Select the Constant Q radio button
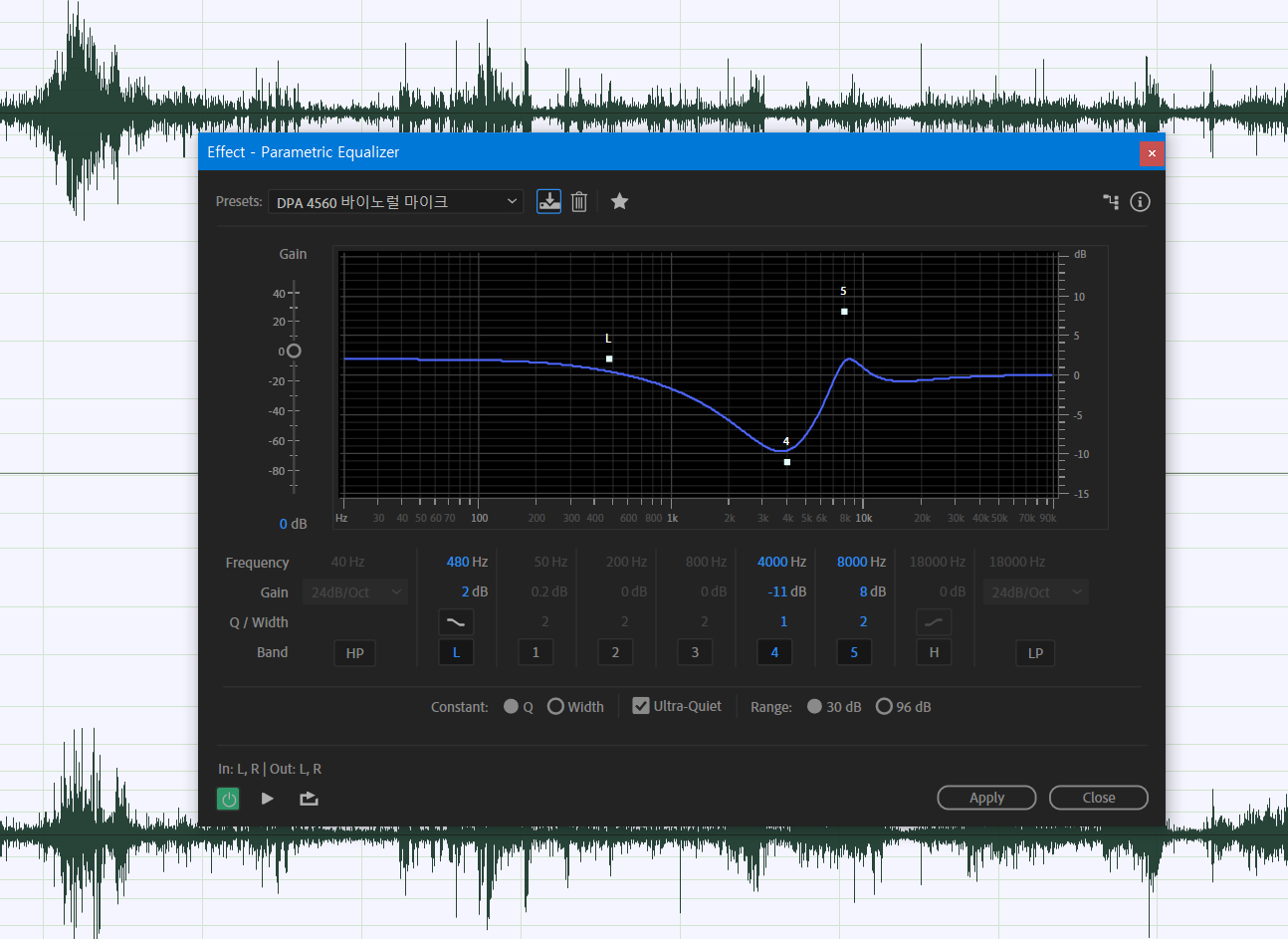 coord(512,706)
